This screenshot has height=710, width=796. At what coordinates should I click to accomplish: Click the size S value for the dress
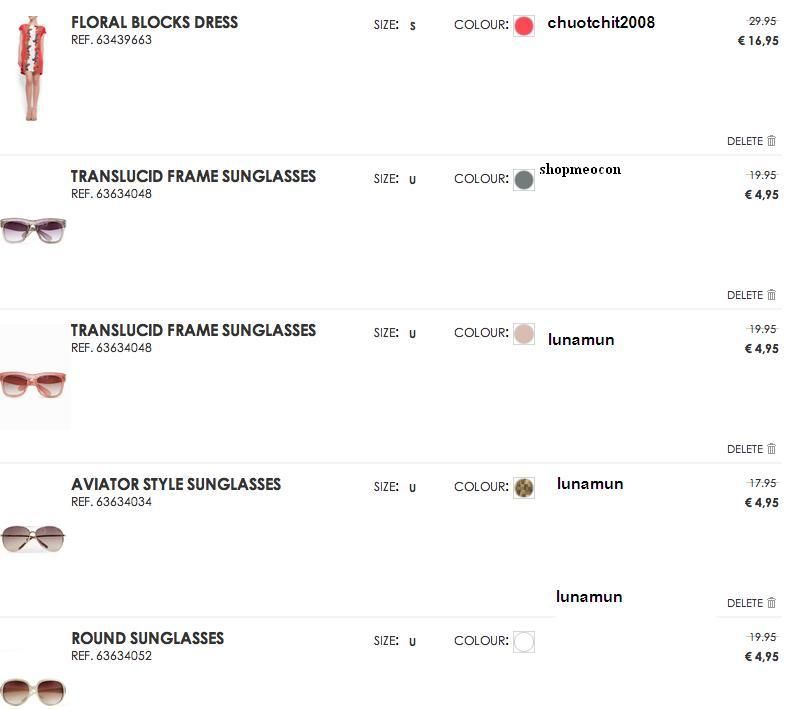point(412,26)
